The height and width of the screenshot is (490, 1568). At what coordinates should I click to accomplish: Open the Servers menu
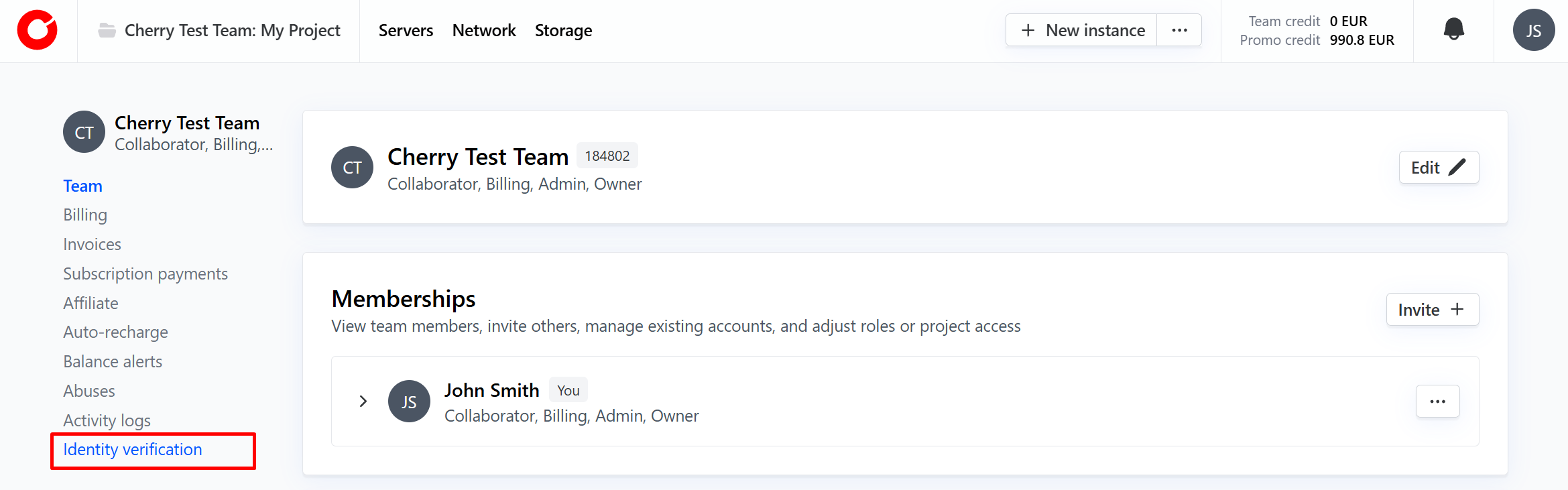coord(406,31)
